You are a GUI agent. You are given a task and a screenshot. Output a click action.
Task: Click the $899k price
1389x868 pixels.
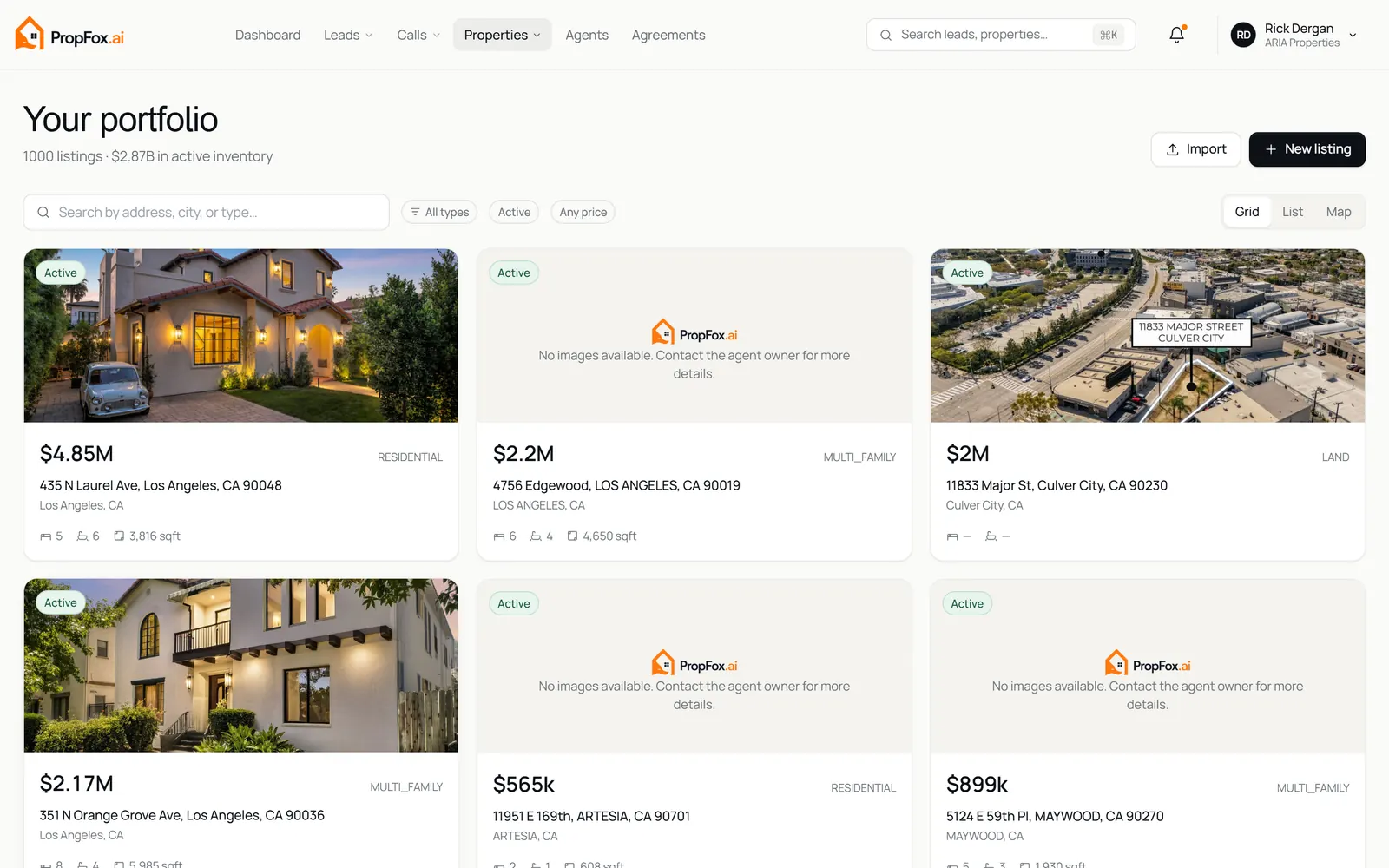977,785
